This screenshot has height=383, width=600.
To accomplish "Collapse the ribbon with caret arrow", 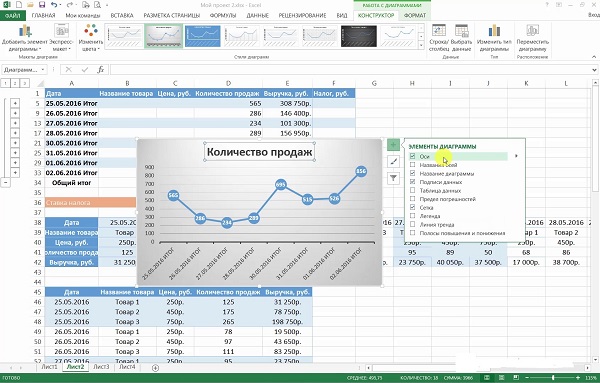I will (x=594, y=57).
